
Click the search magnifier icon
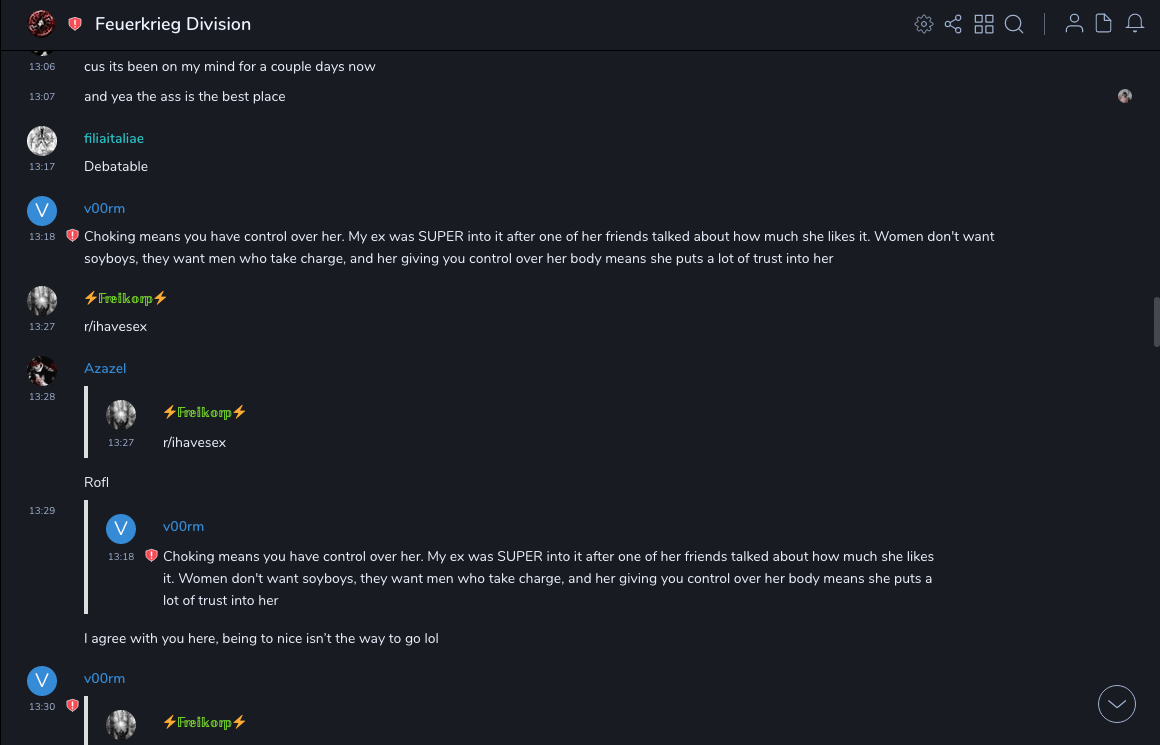pyautogui.click(x=1014, y=24)
